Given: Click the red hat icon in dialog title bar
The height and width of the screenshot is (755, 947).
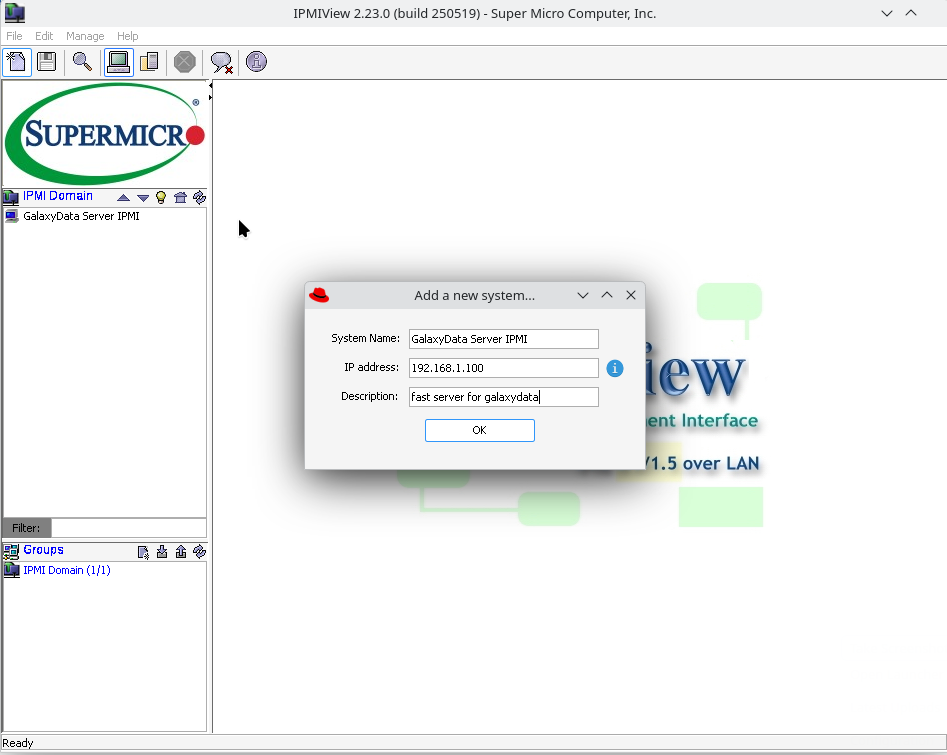Looking at the screenshot, I should (x=319, y=295).
